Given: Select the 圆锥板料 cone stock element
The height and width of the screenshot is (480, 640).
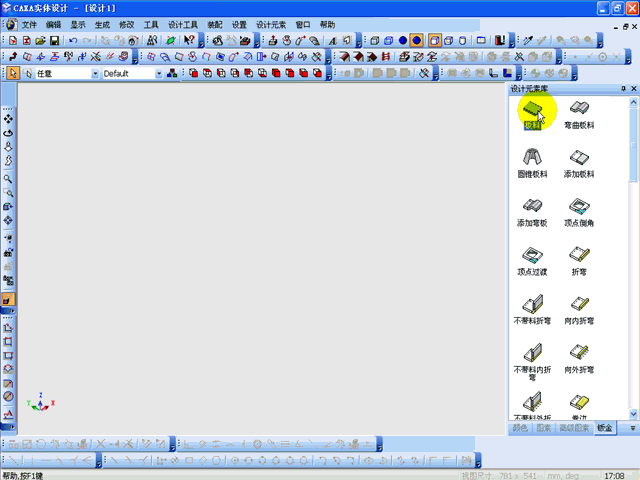Looking at the screenshot, I should point(532,163).
